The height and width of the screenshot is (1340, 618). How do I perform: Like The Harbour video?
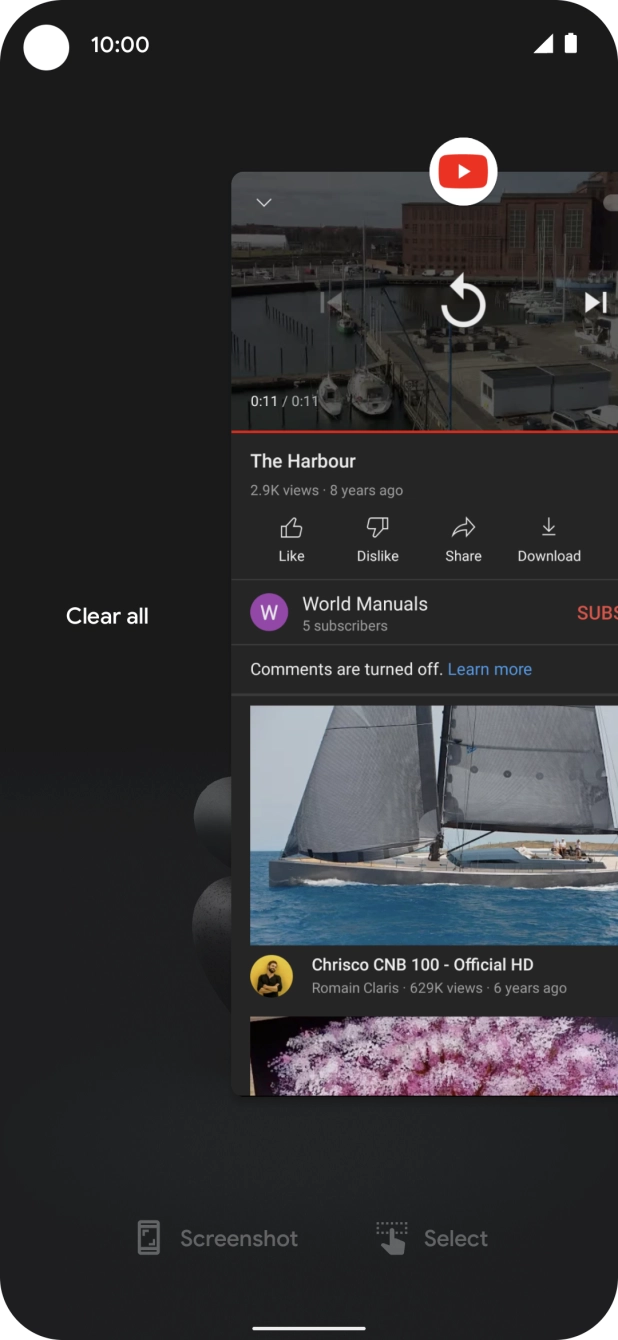[x=291, y=539]
